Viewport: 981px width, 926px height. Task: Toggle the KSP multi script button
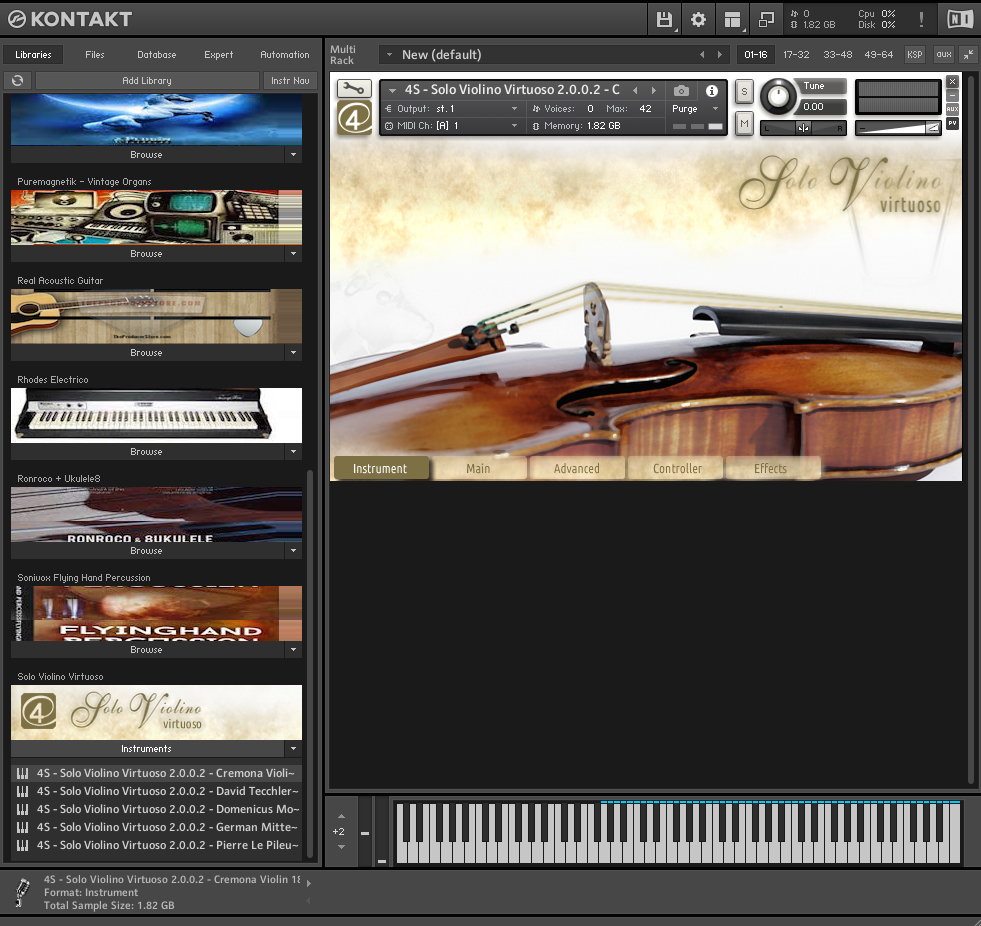pyautogui.click(x=915, y=54)
